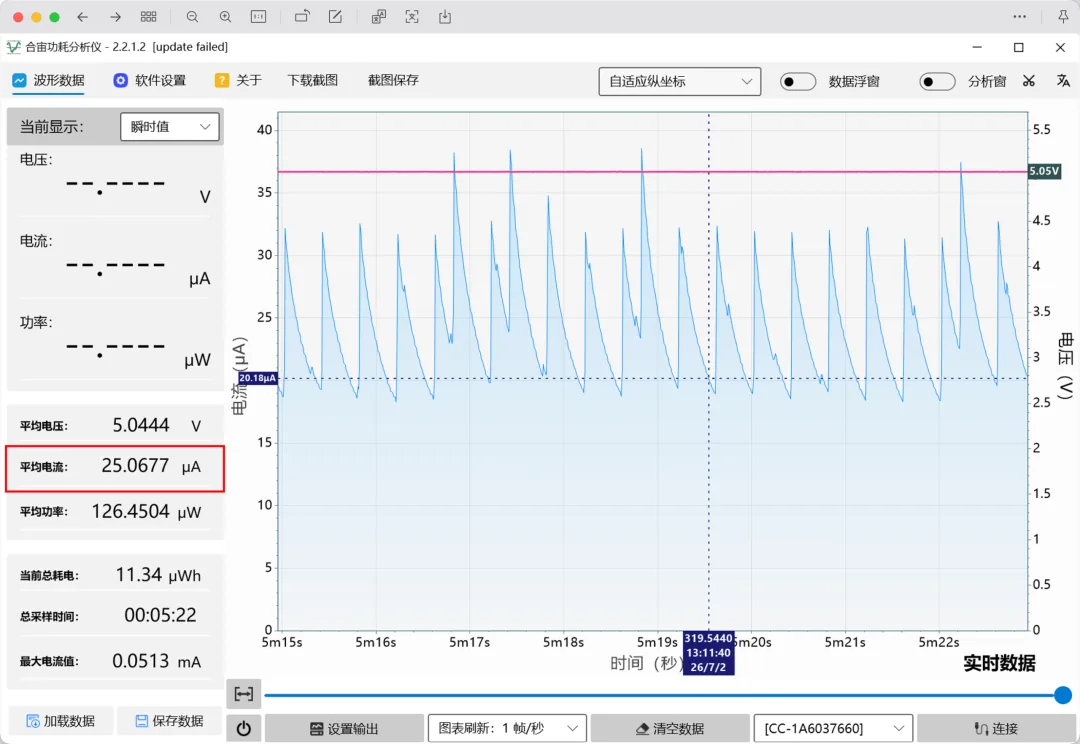Open the 图表刷新 frame rate dropdown
The width and height of the screenshot is (1080, 744).
pyautogui.click(x=508, y=728)
